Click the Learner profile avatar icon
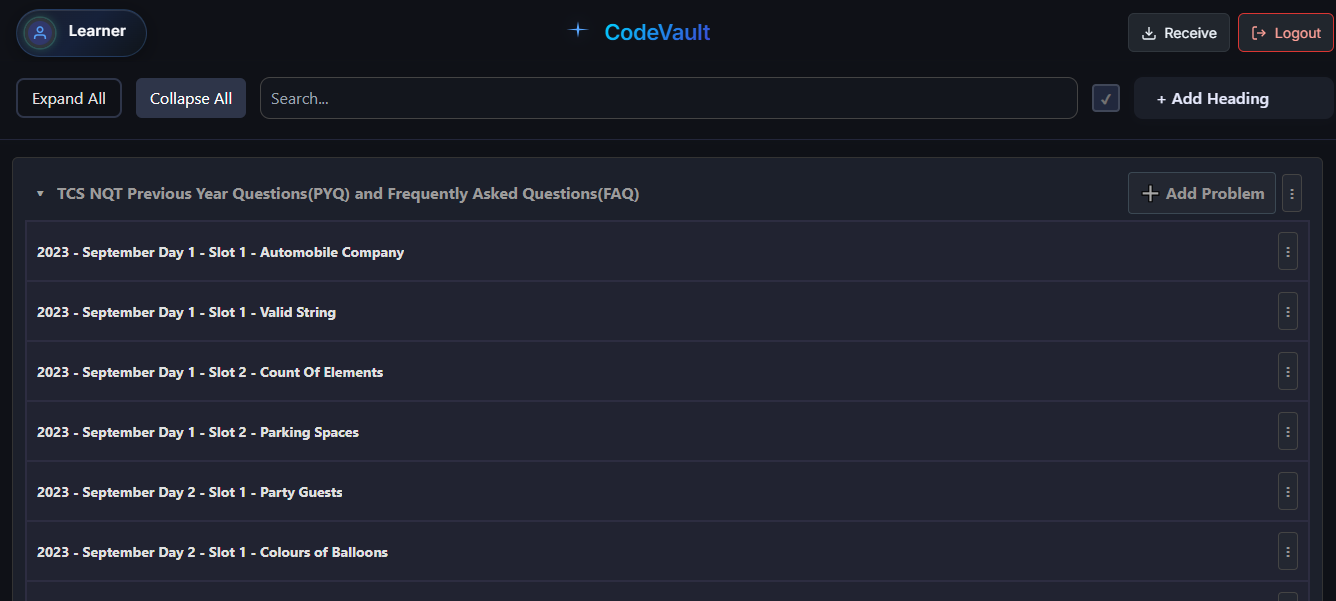 click(x=40, y=32)
